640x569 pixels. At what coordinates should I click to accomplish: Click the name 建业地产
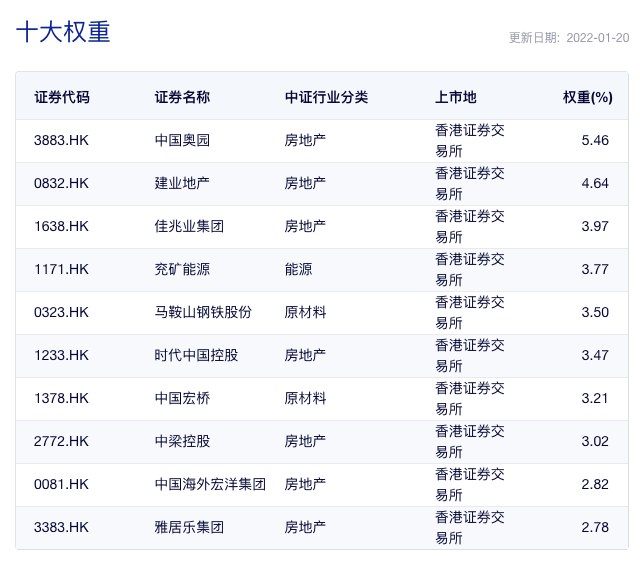pyautogui.click(x=182, y=183)
